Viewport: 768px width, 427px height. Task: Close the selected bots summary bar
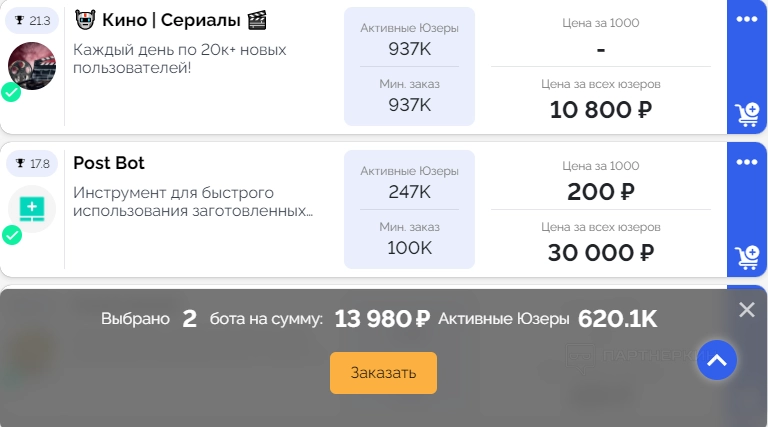coord(746,310)
